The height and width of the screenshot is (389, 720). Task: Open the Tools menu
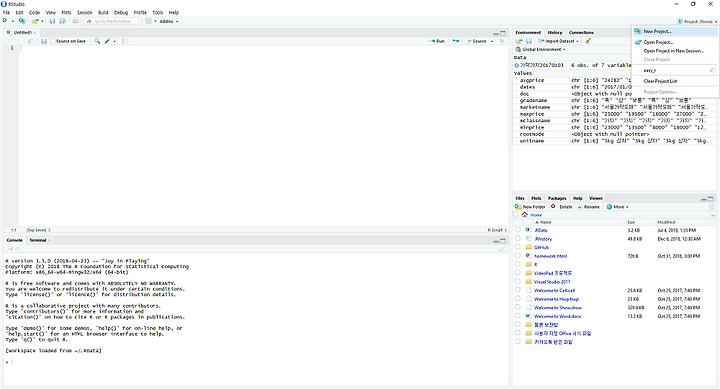click(x=158, y=12)
